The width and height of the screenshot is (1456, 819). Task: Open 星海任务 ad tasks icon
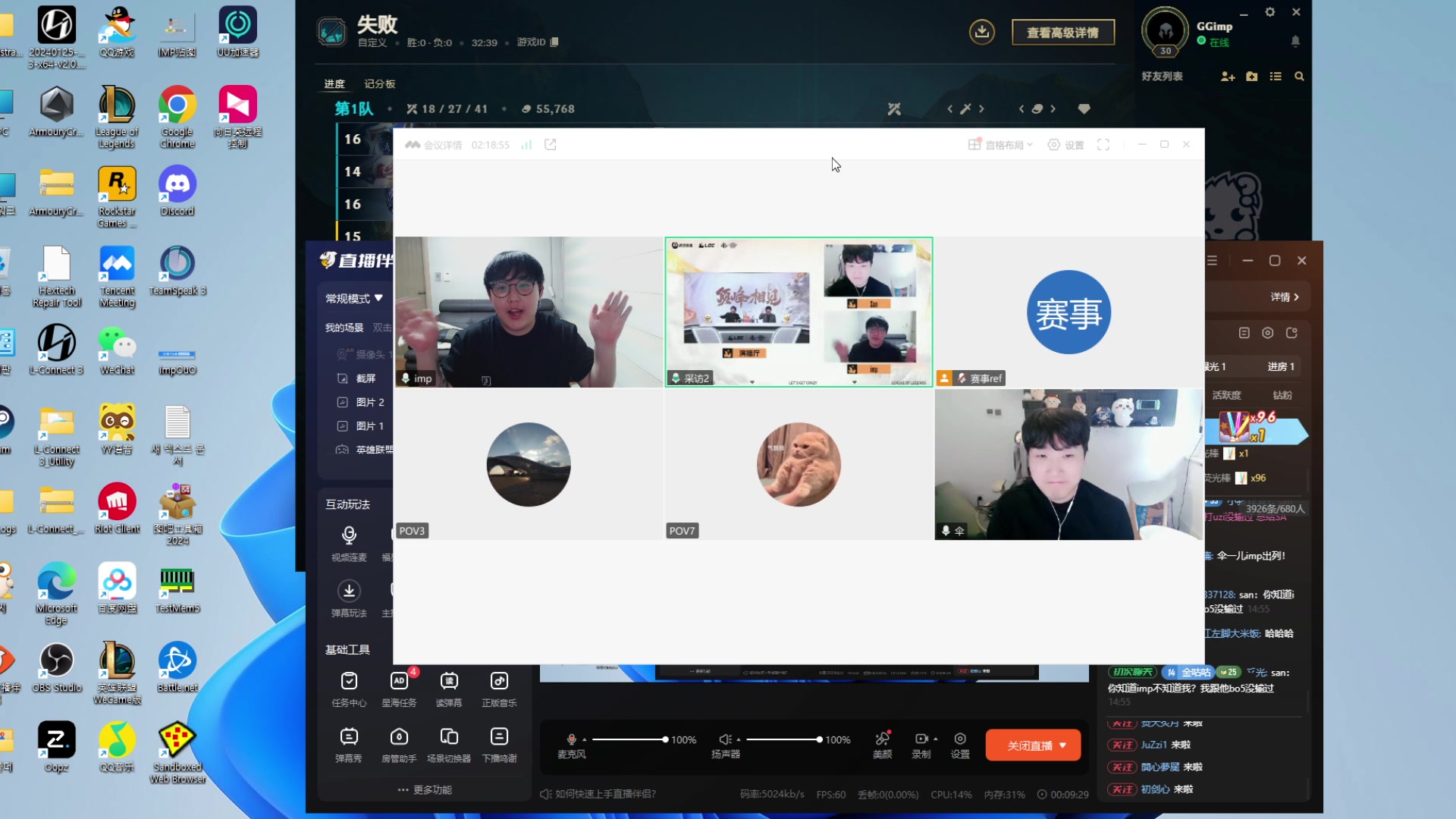(x=399, y=689)
